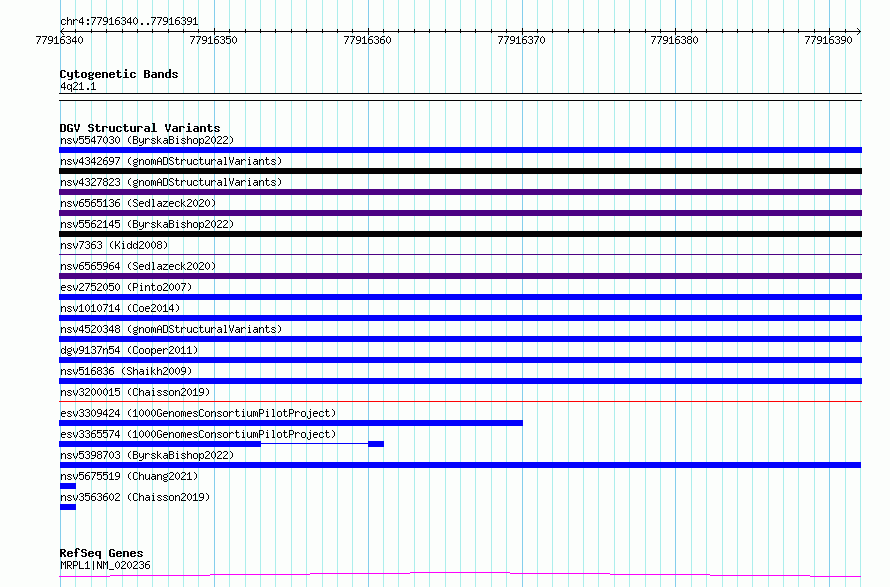Screen dimensions: 890x587
Task: Click the short blue bar for nsv5675519
Action: click(68, 486)
